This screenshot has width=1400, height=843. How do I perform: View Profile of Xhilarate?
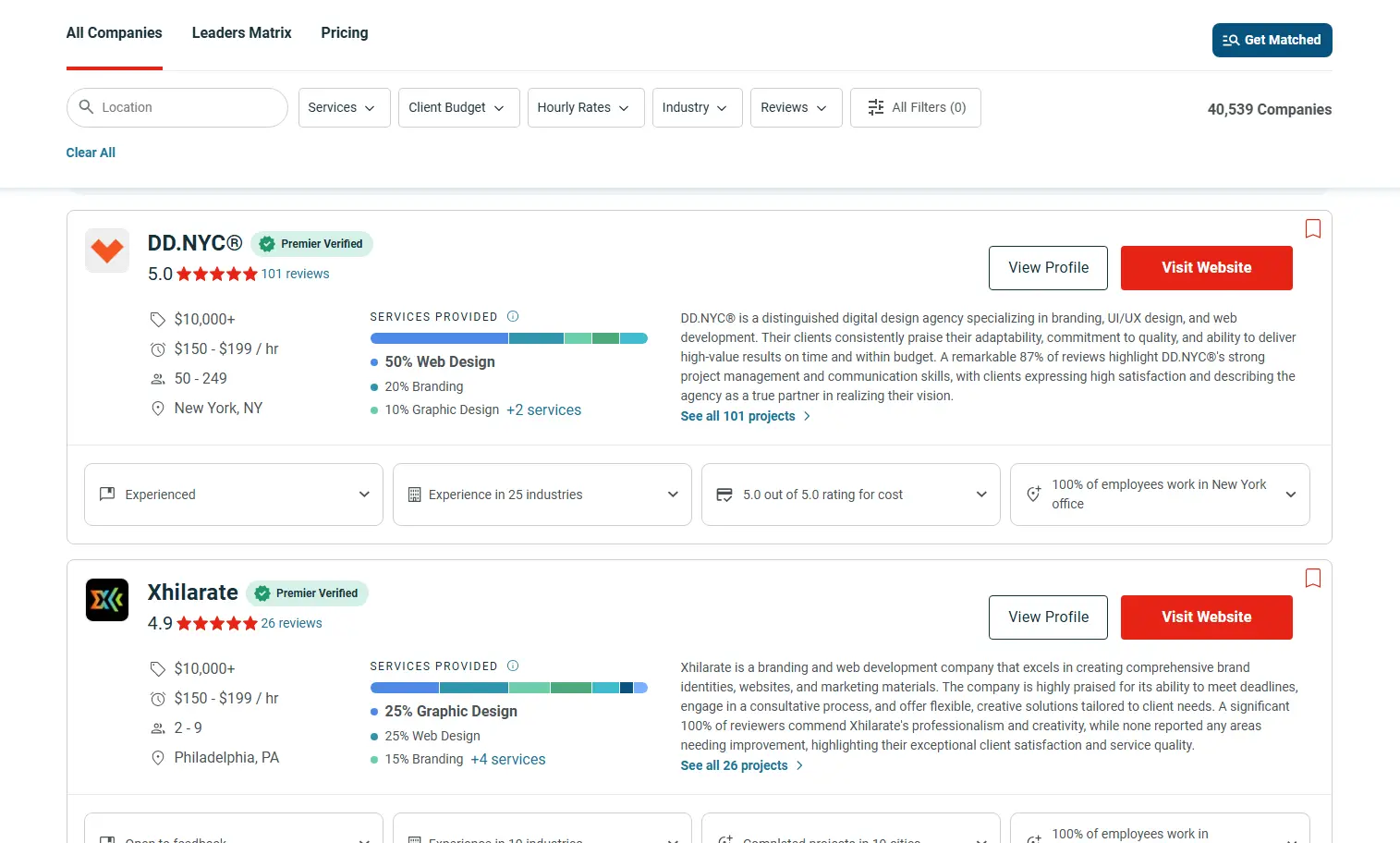click(x=1048, y=617)
